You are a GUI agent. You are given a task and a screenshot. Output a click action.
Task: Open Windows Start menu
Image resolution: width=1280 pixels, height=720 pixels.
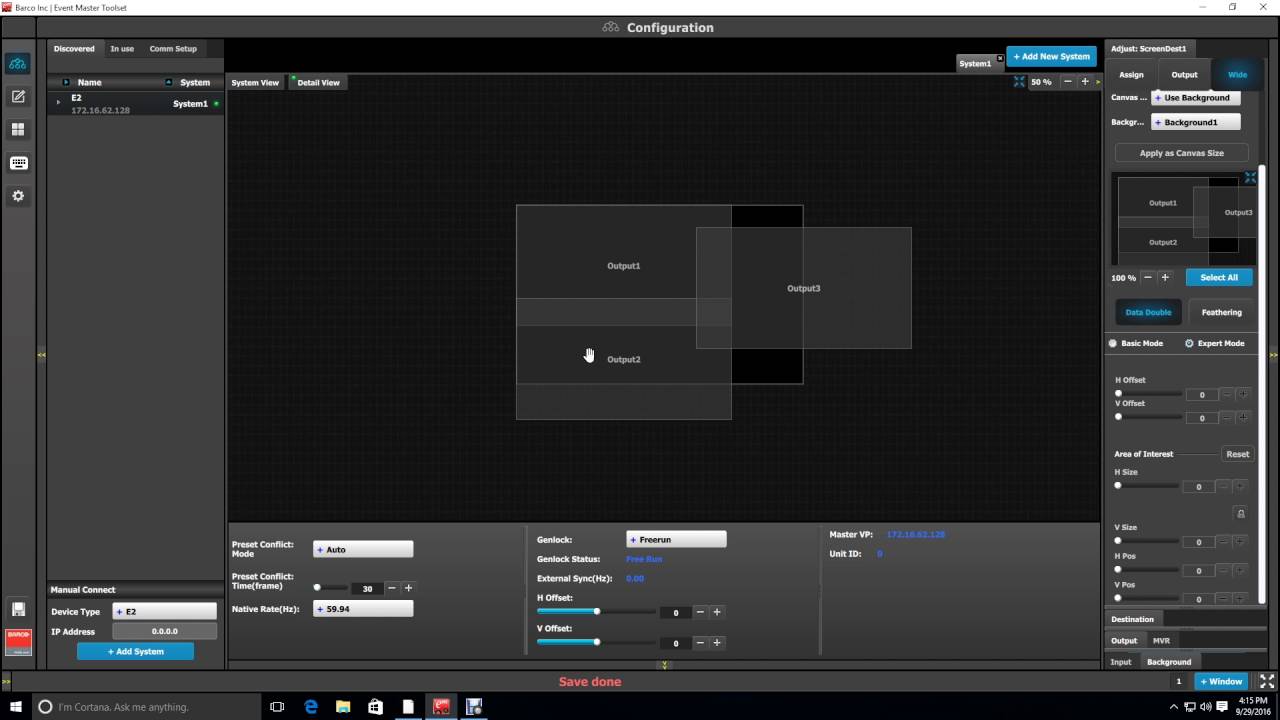coord(16,706)
